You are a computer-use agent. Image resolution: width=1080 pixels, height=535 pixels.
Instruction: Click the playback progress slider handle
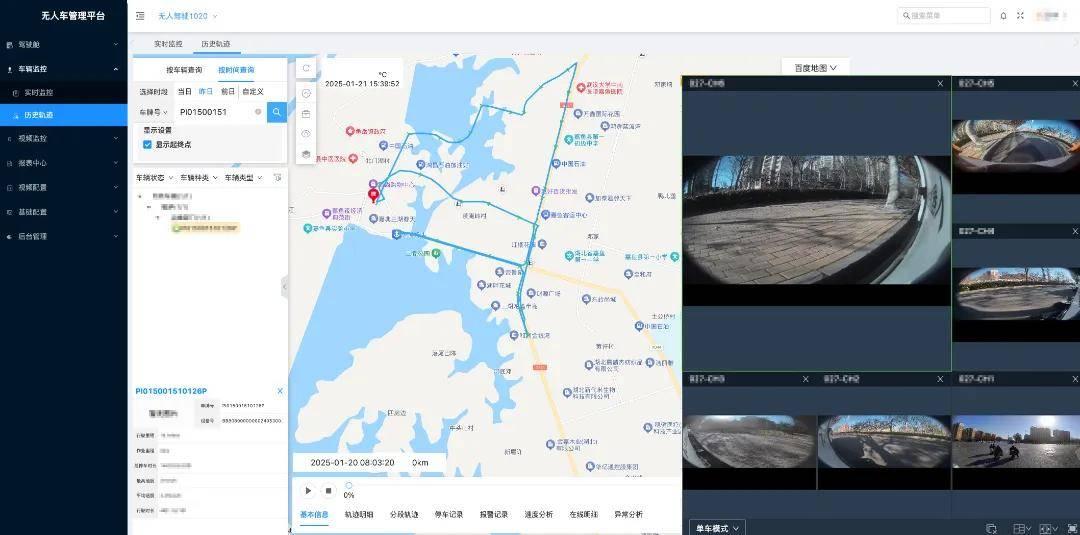point(348,486)
